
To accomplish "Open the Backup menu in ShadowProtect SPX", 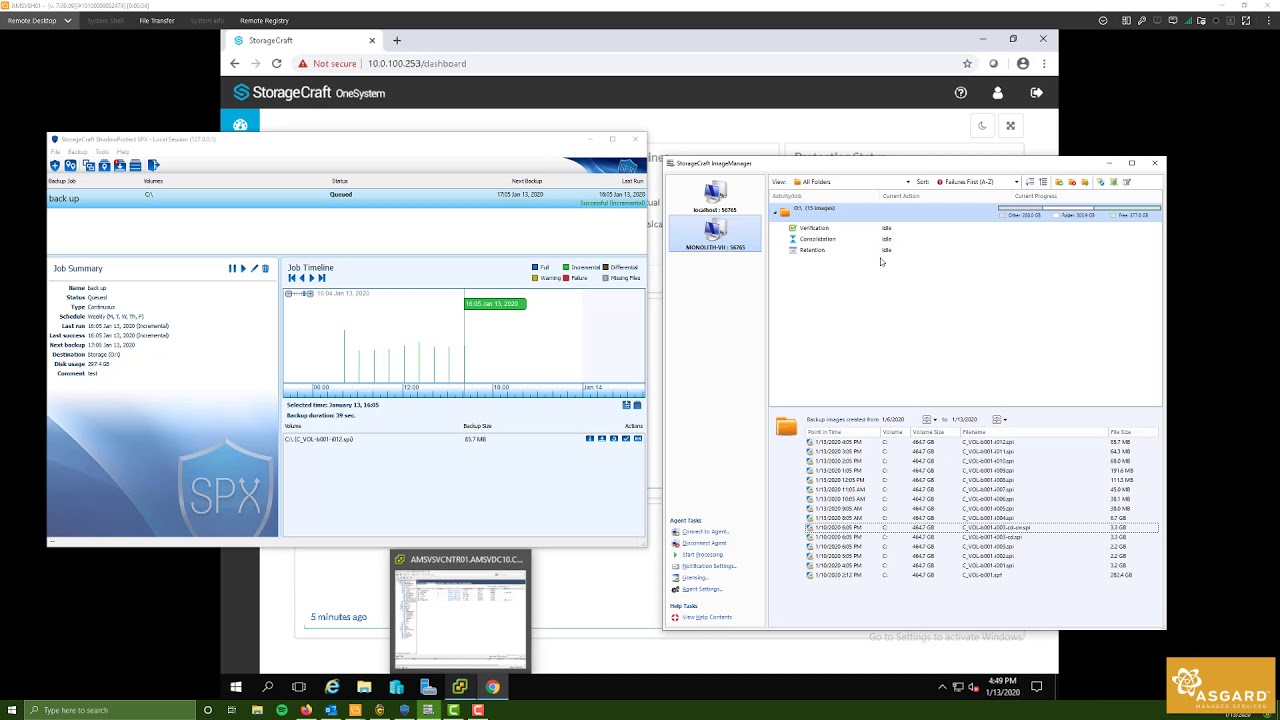I will click(77, 152).
